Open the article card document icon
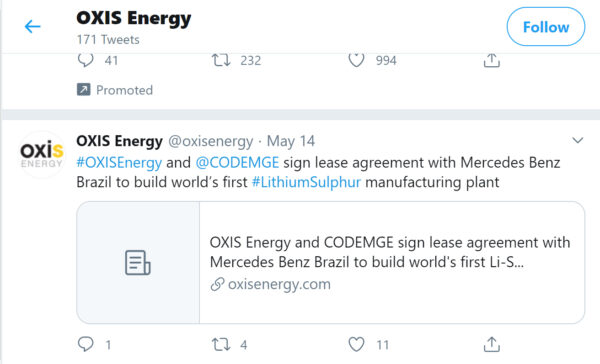The width and height of the screenshot is (600, 364). (138, 263)
